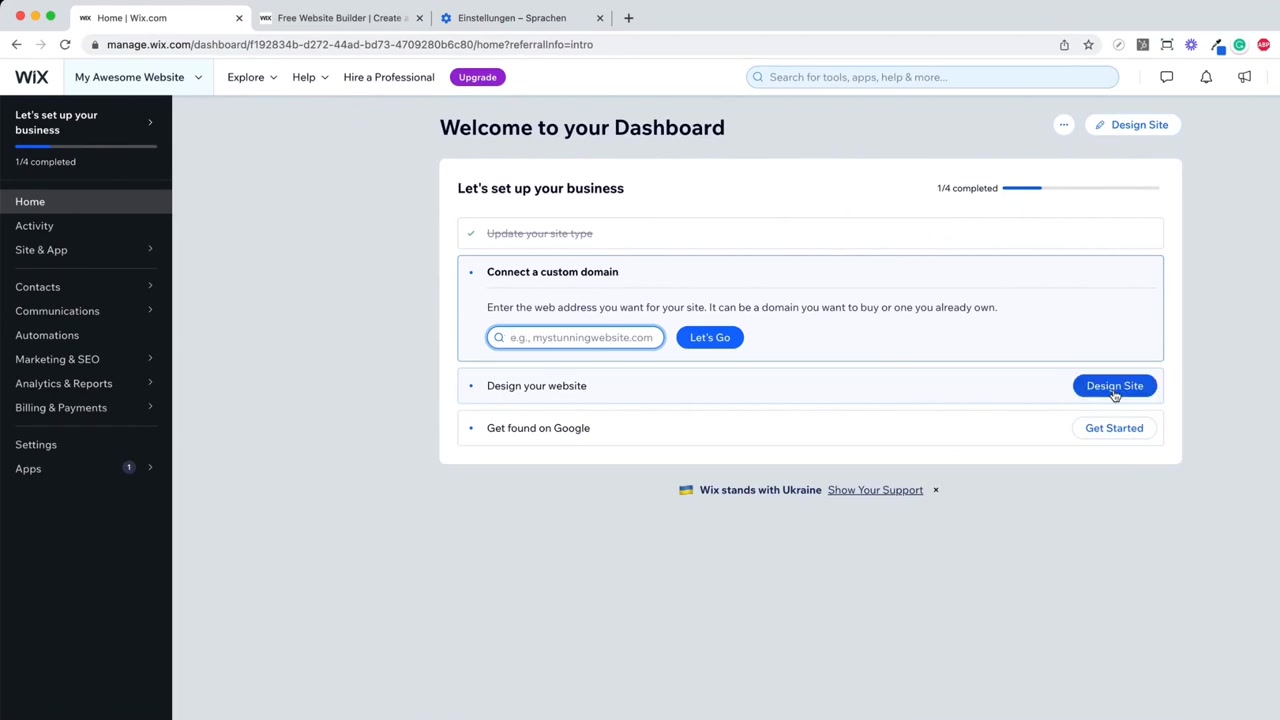Click the search magnifier icon in header
This screenshot has height=720, width=1280.
tap(758, 77)
